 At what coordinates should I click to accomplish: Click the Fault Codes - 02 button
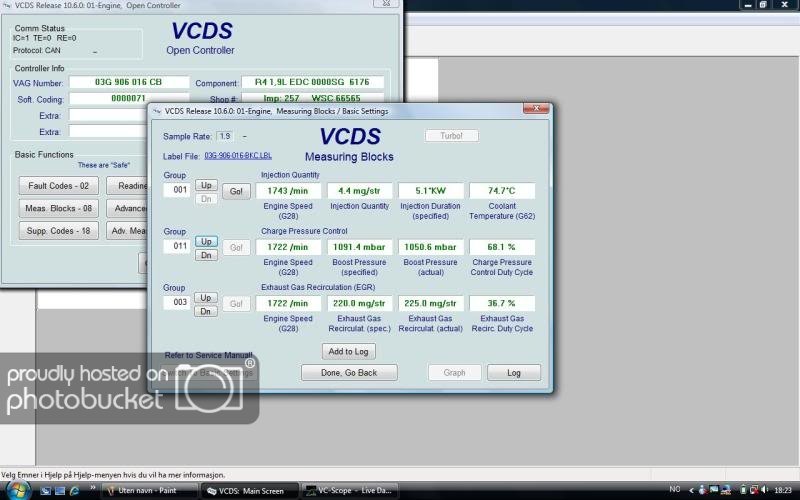(x=58, y=185)
